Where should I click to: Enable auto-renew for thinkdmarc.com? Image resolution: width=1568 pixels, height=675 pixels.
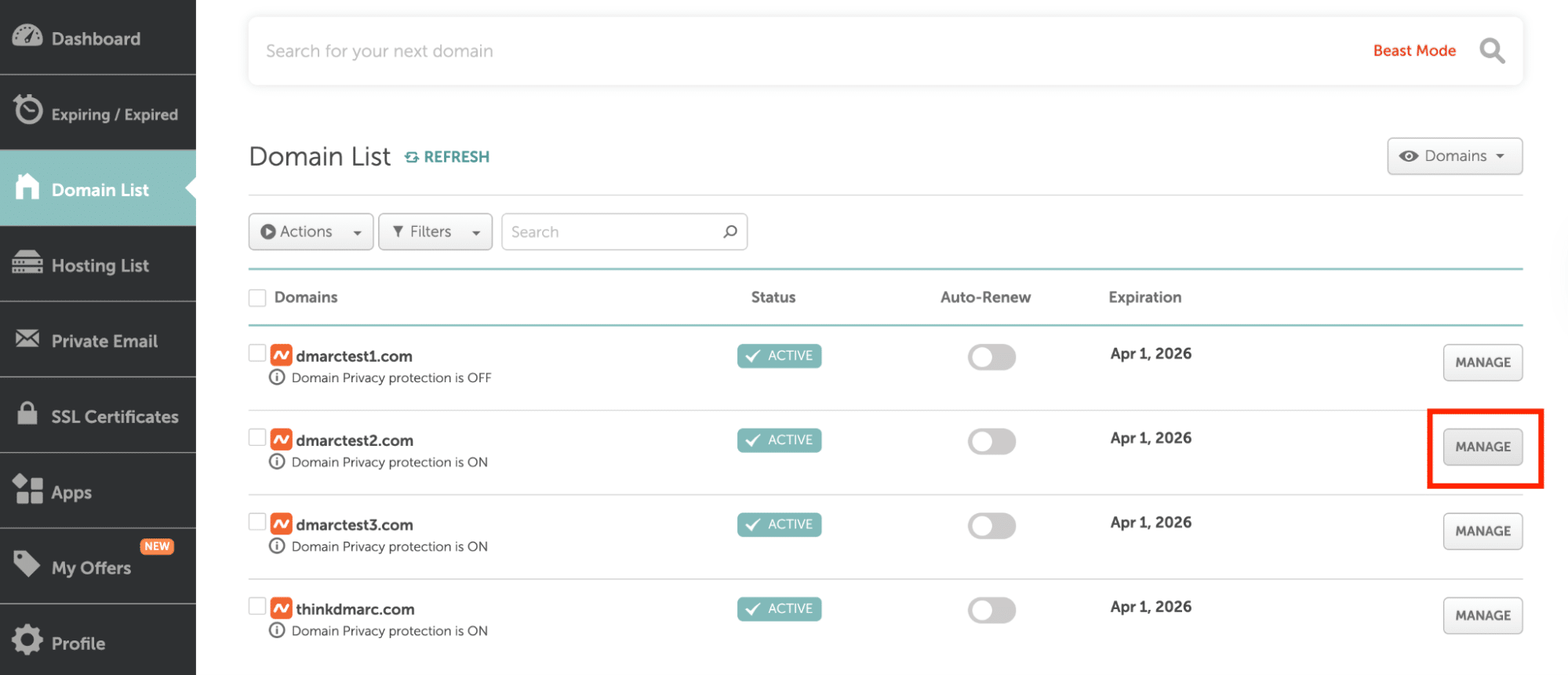991,610
